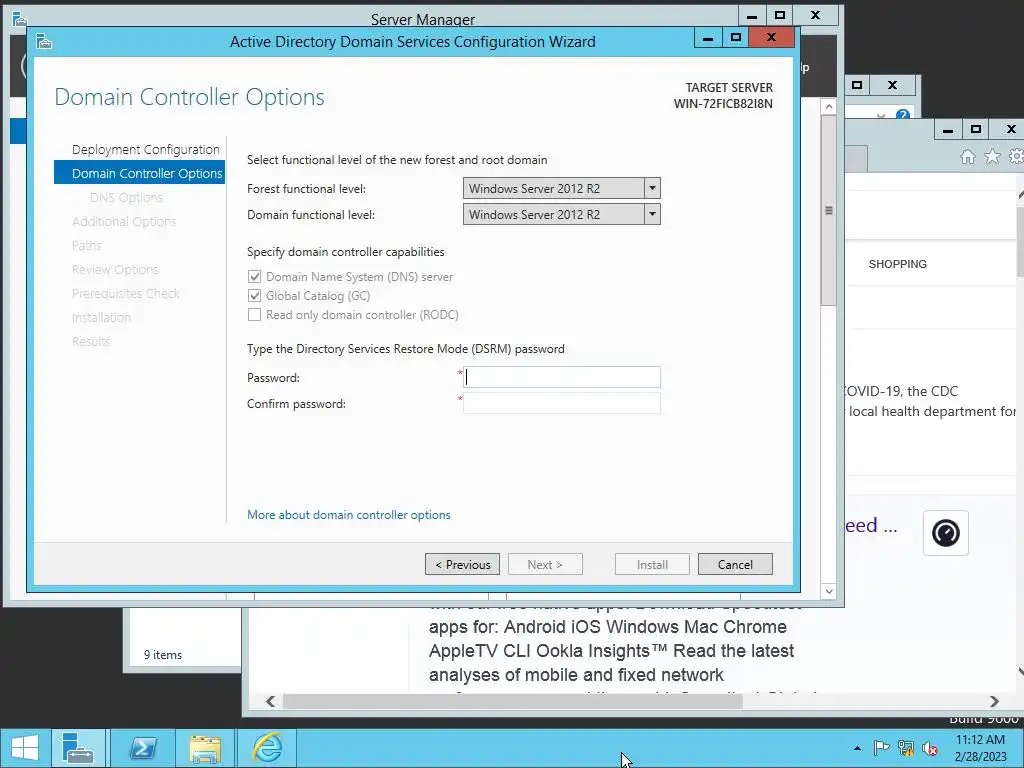Open Server Manager from the taskbar
1024x768 pixels.
coord(78,748)
